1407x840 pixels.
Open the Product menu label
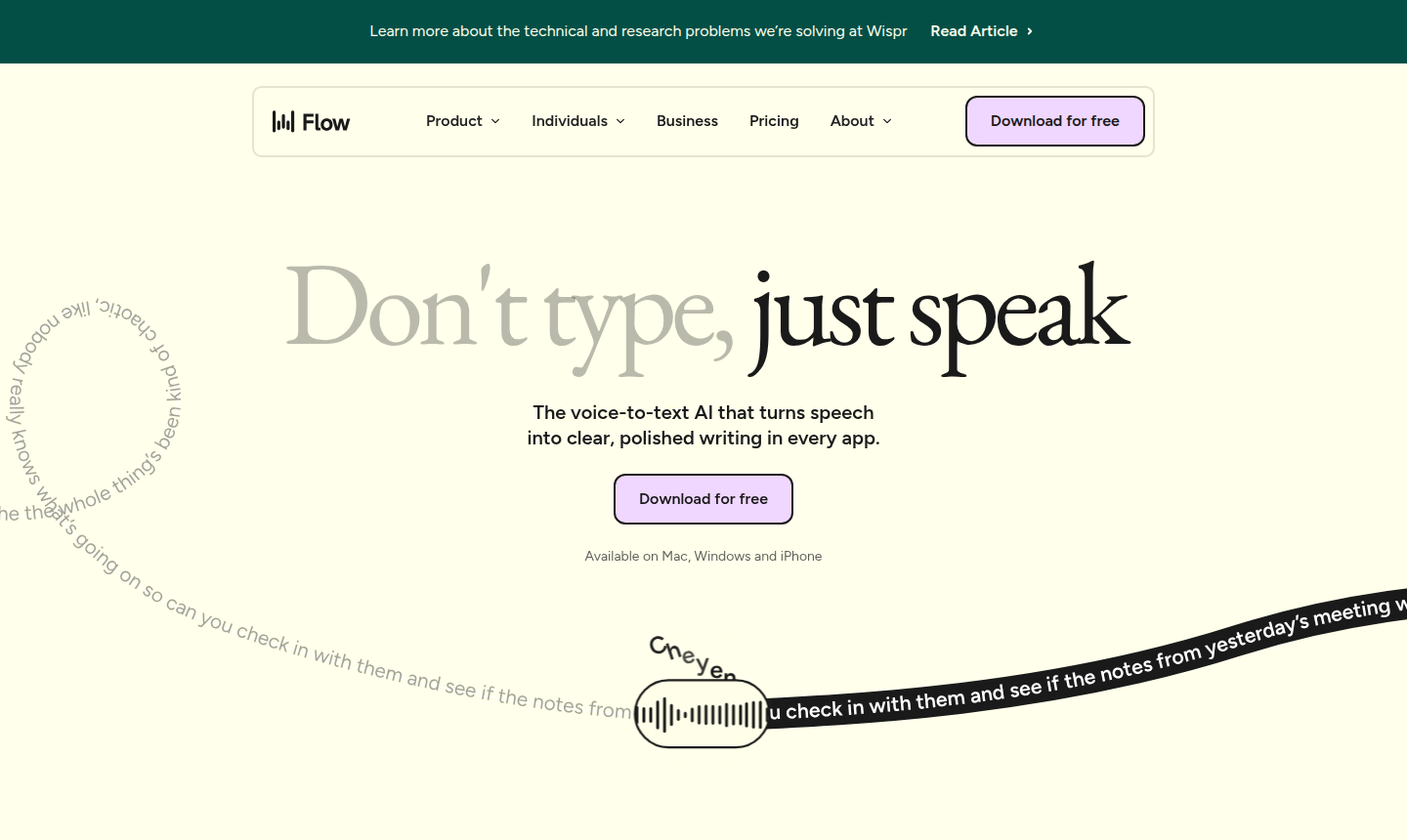point(453,121)
